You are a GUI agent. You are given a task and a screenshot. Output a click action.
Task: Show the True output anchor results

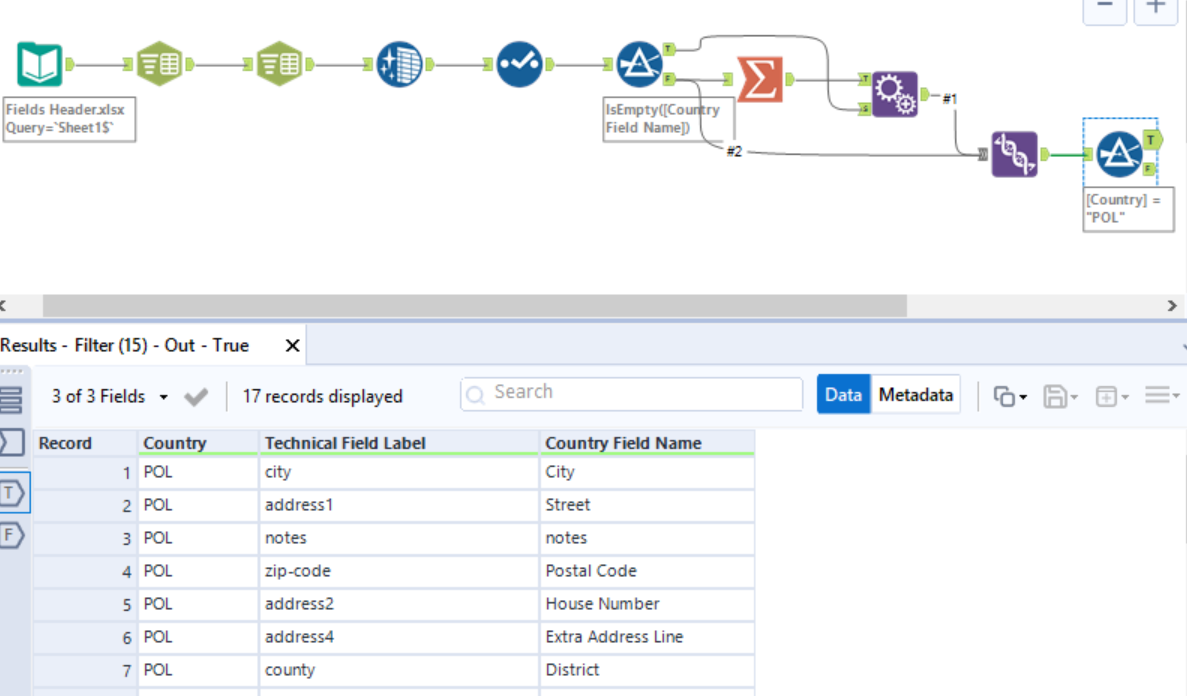(x=13, y=493)
